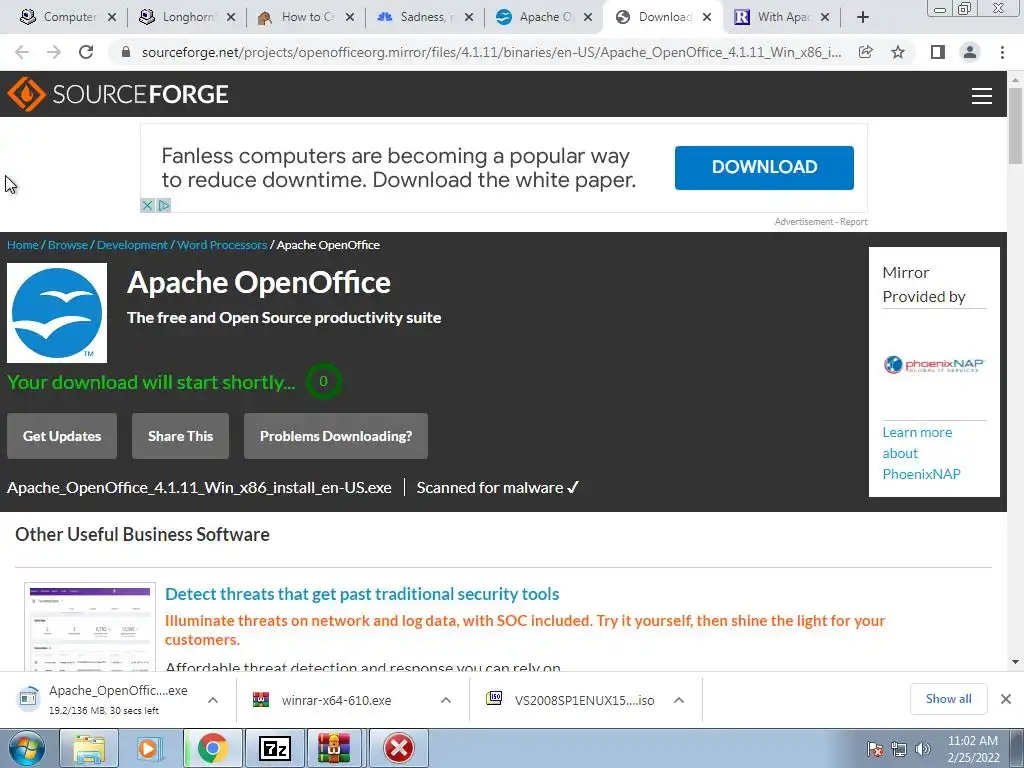Click the Apache_OpenOffice_4.1.11 exe filename text
Screen dimensions: 1024x768
click(199, 488)
